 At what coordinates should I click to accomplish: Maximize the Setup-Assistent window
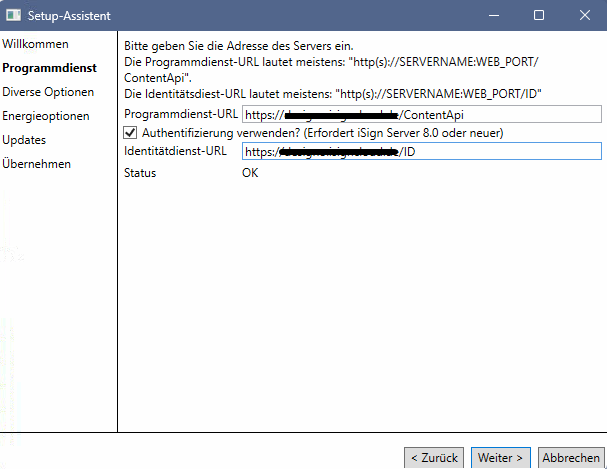(x=539, y=15)
